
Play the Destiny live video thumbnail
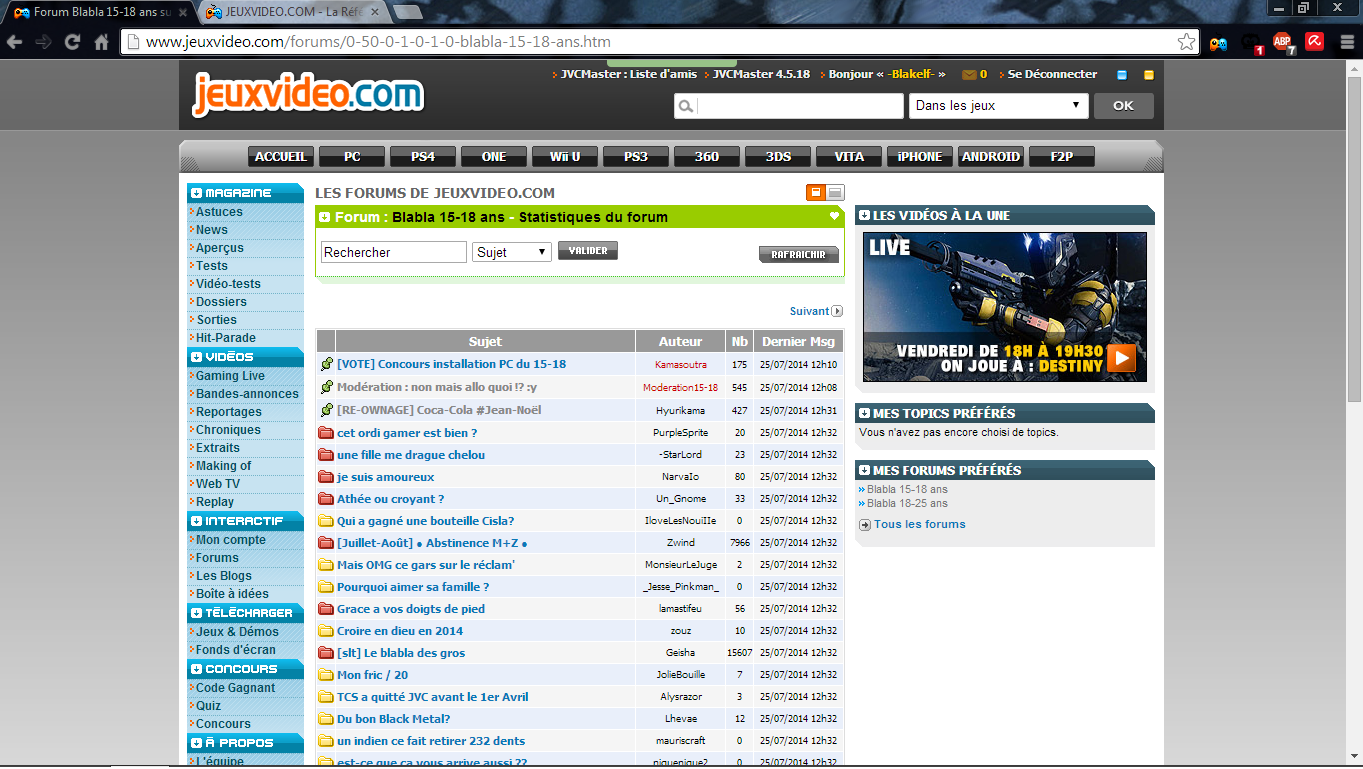(1005, 307)
